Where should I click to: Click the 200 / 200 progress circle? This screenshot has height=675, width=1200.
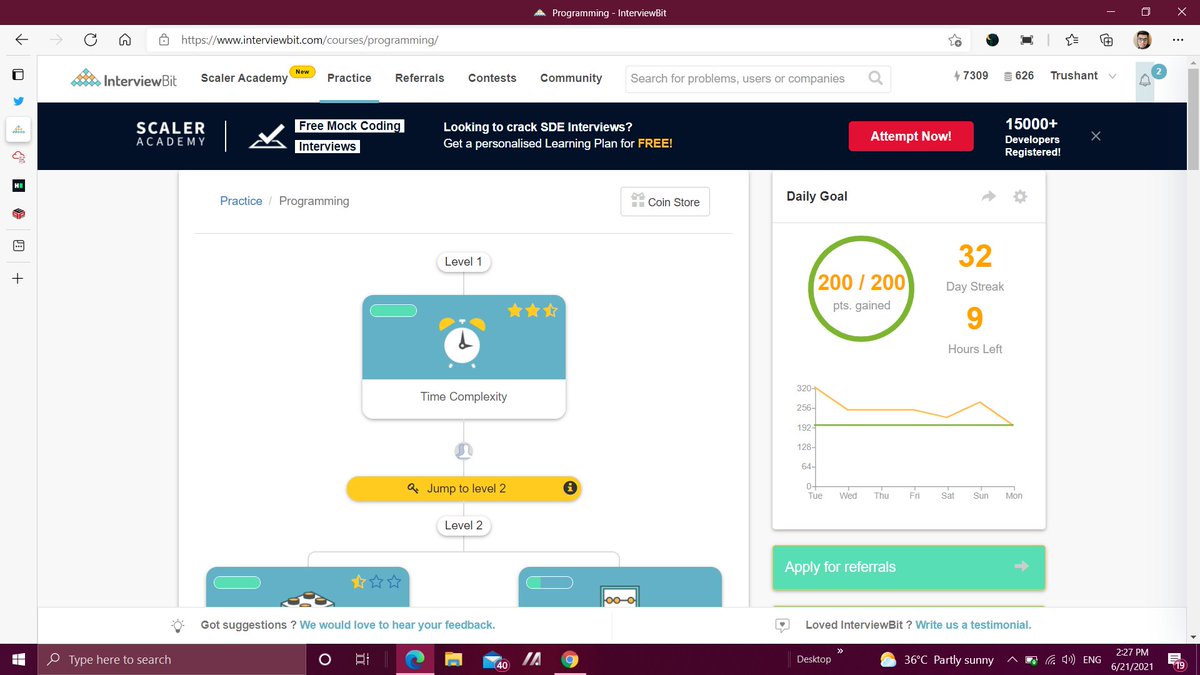(861, 289)
